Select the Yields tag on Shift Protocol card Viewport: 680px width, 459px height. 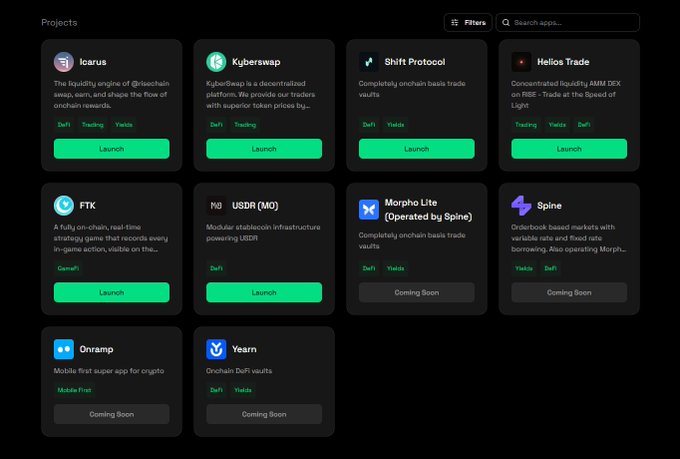pyautogui.click(x=396, y=125)
